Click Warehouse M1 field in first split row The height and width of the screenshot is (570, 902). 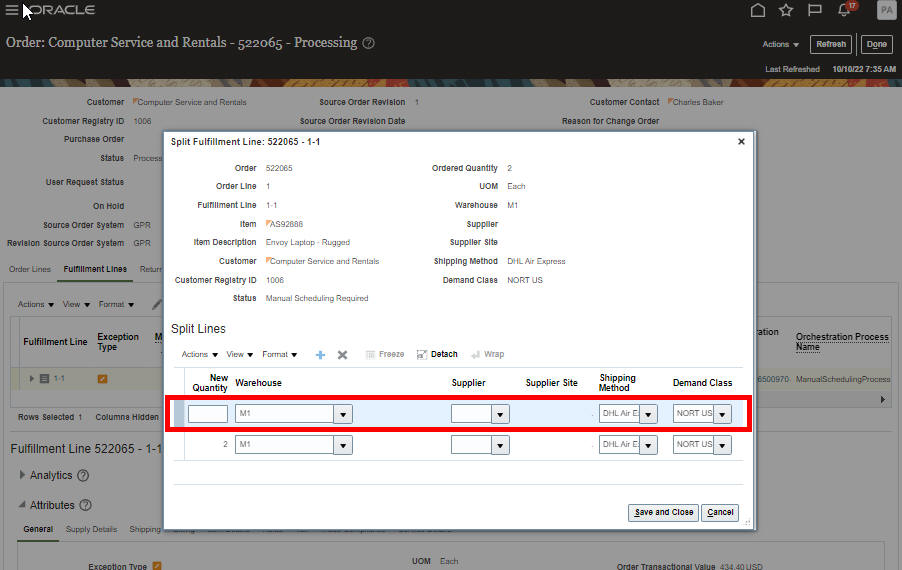tap(284, 414)
